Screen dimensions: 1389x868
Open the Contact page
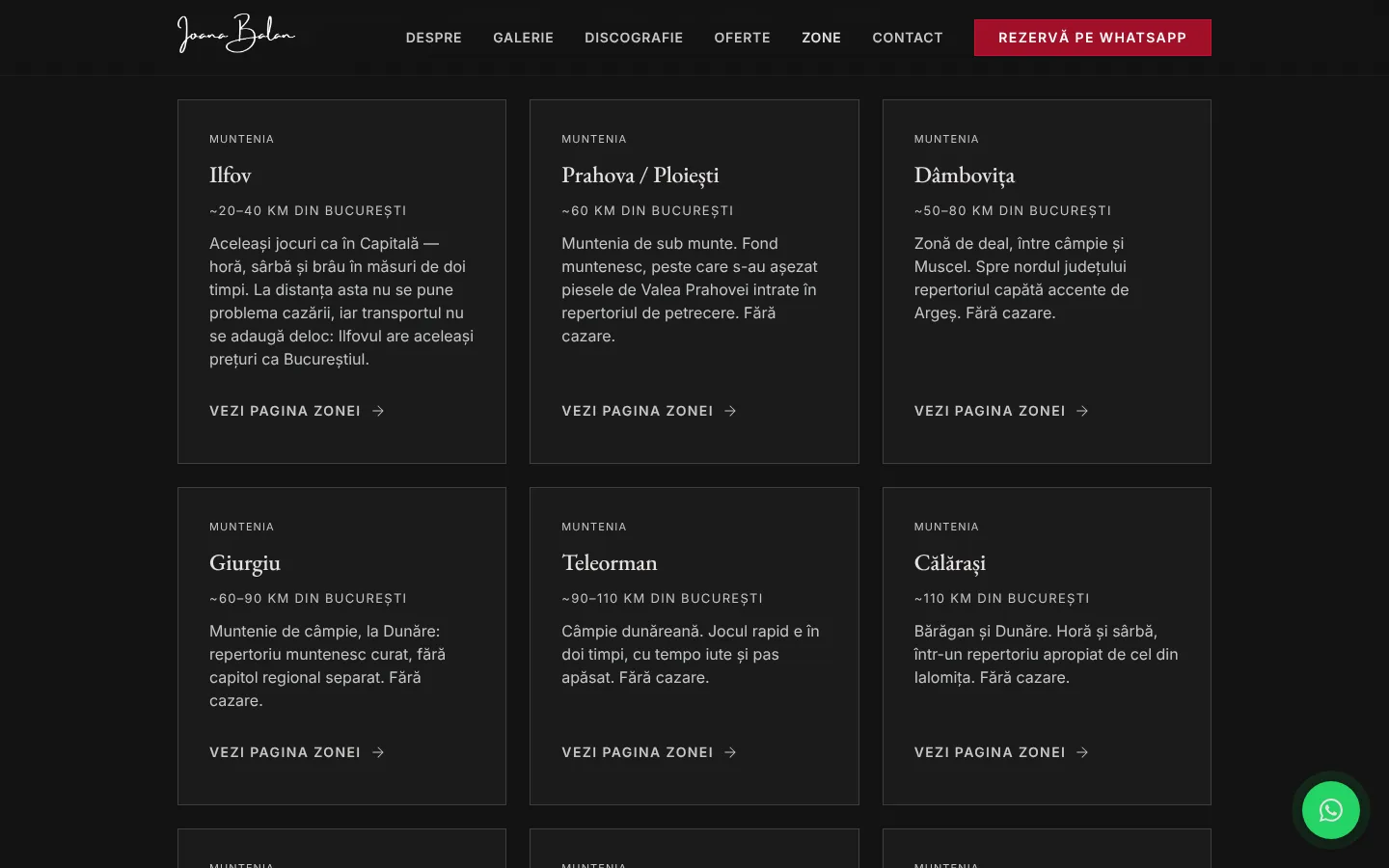coord(908,38)
